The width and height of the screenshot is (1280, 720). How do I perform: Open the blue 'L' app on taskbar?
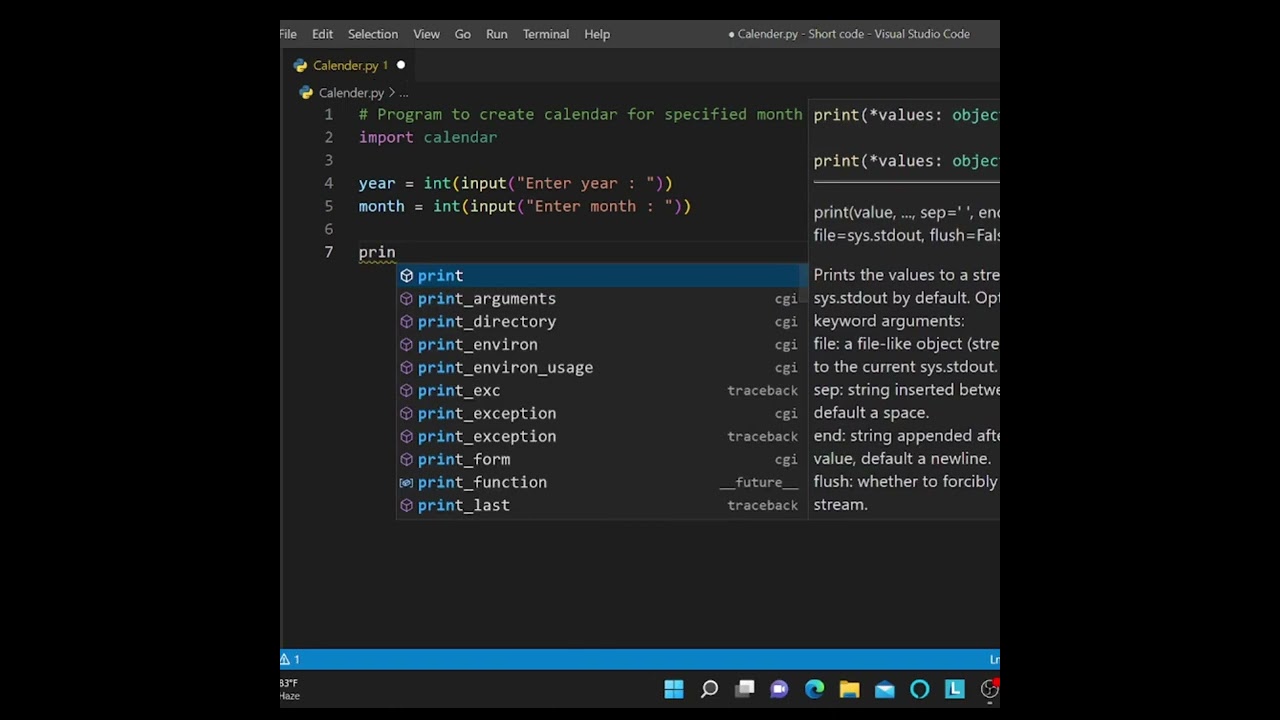pos(954,689)
